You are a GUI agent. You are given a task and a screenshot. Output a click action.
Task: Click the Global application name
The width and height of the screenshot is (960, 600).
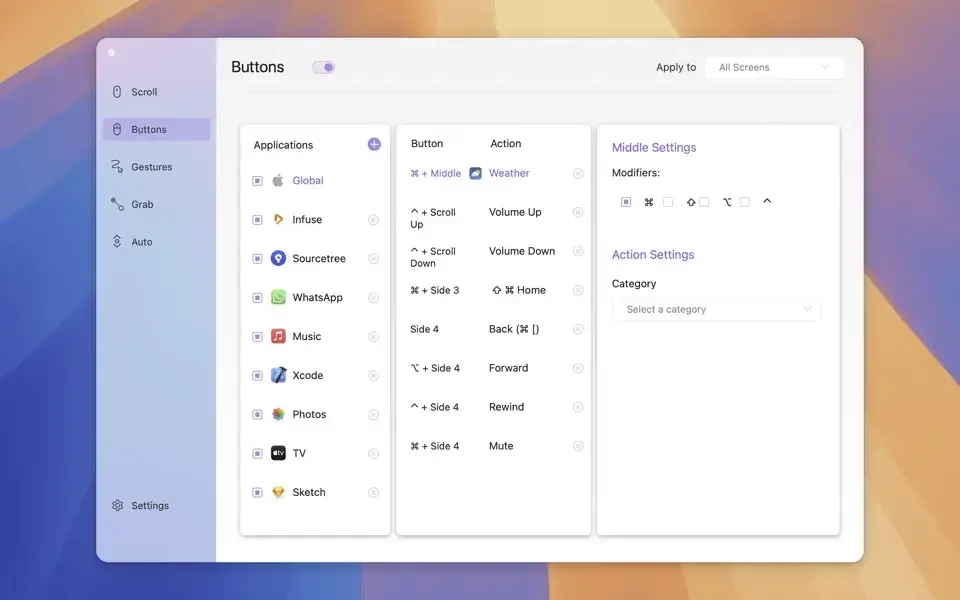(x=308, y=180)
